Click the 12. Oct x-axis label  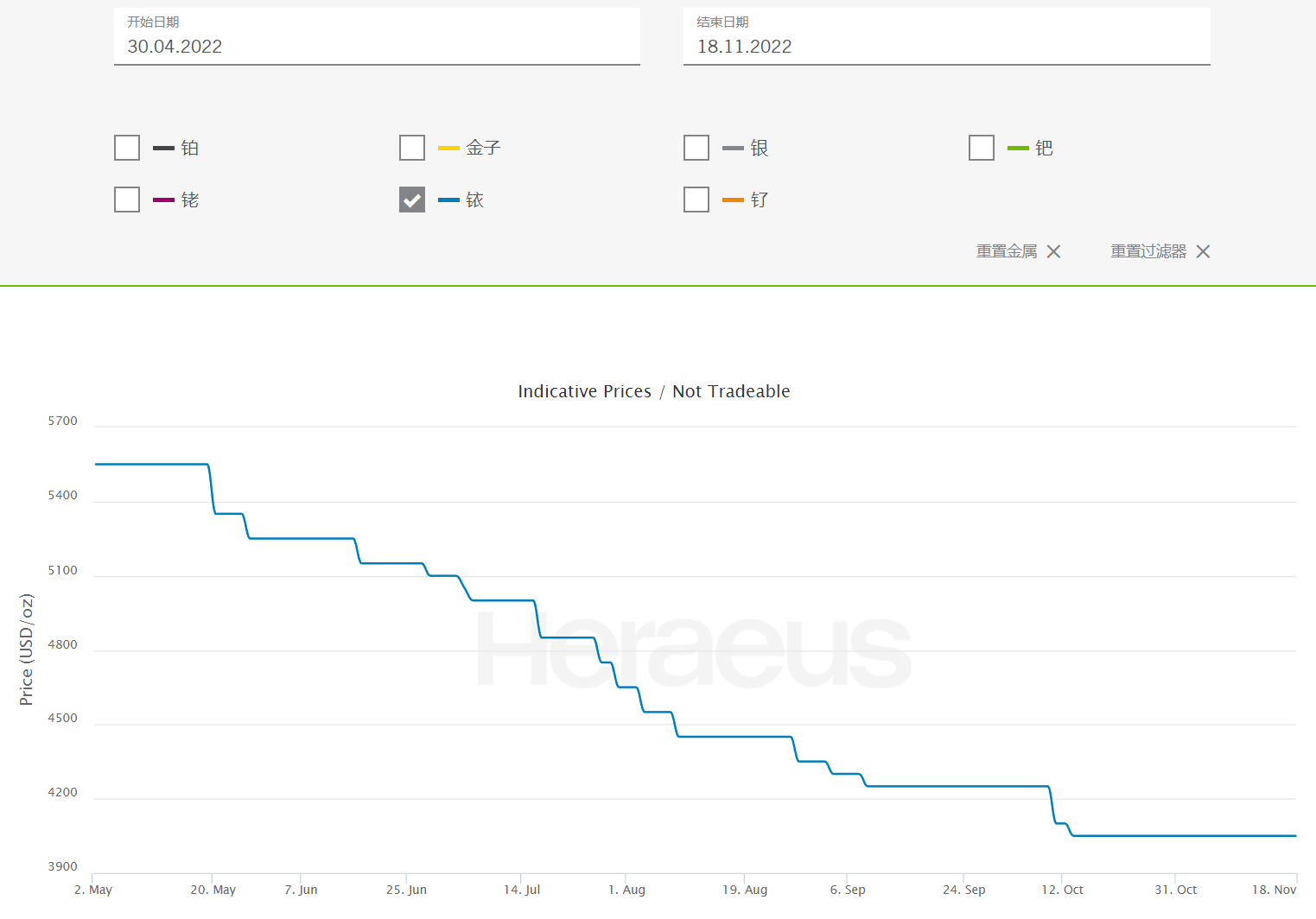pos(1062,890)
